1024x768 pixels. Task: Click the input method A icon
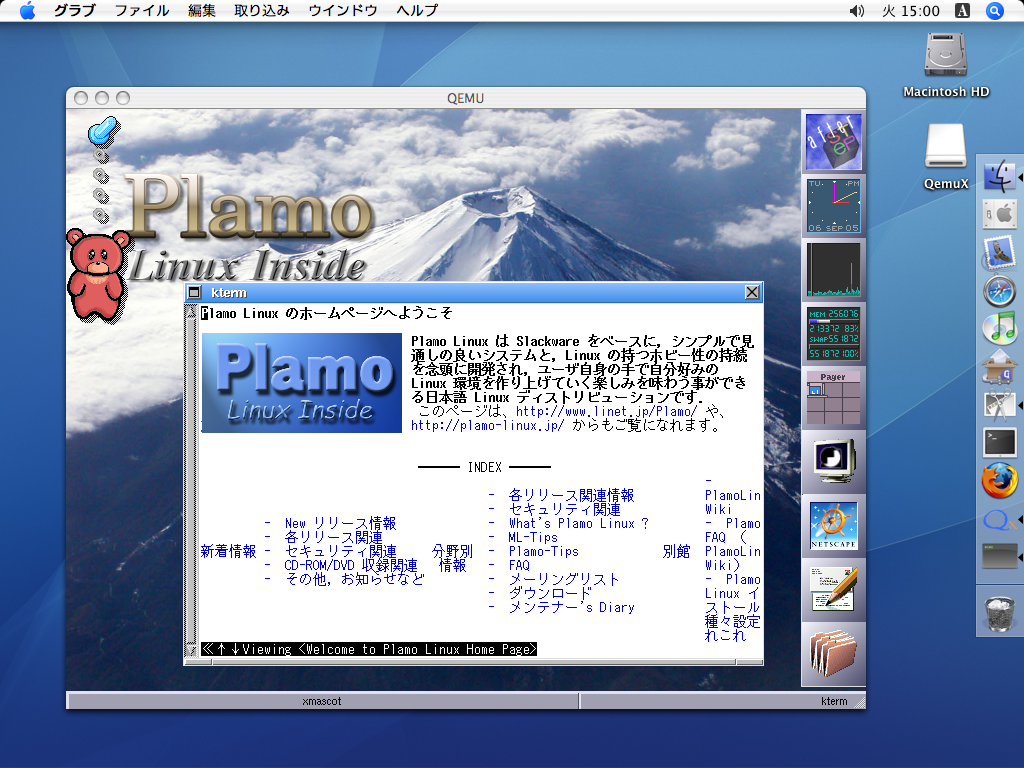[962, 10]
